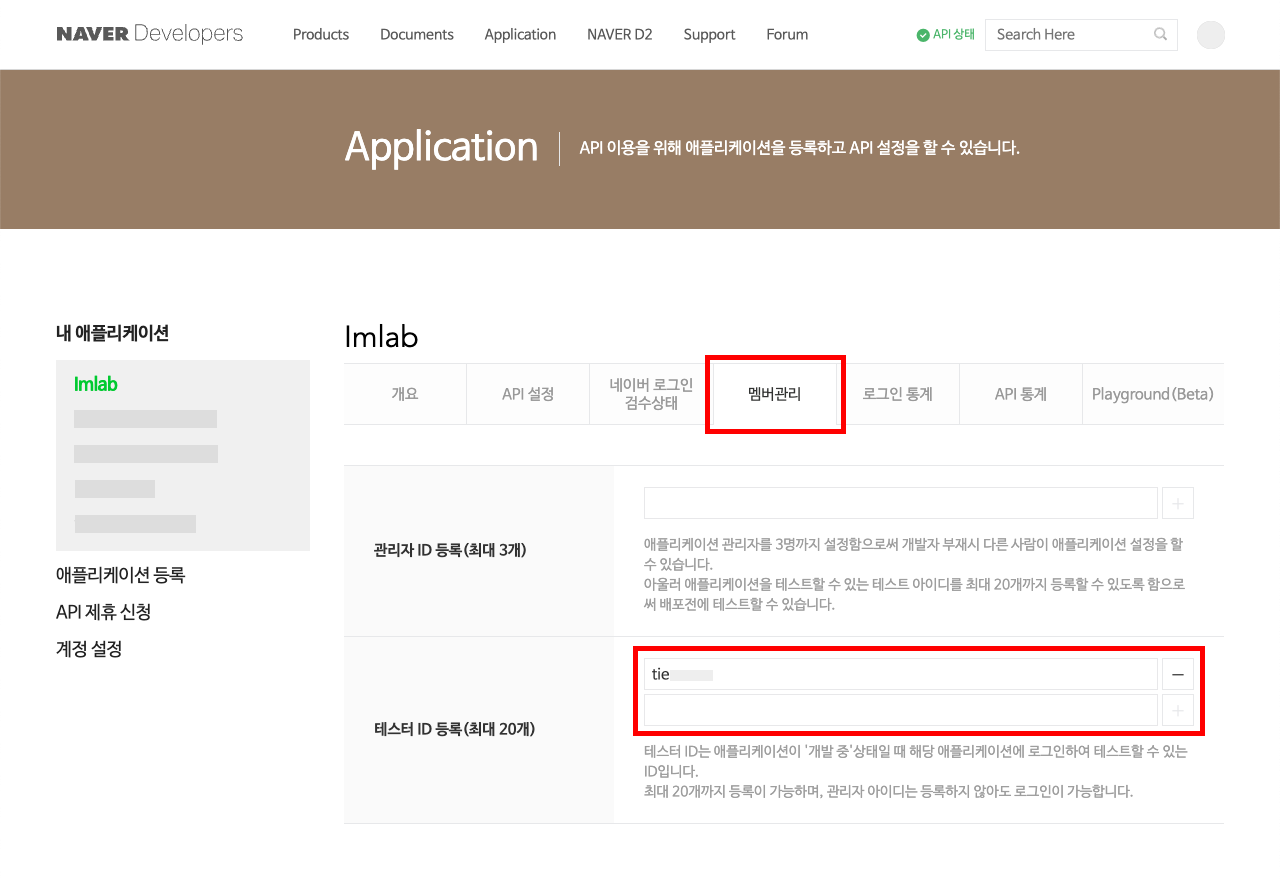This screenshot has height=880, width=1280.
Task: Click plus button next to admin ID field
Action: pos(1178,503)
